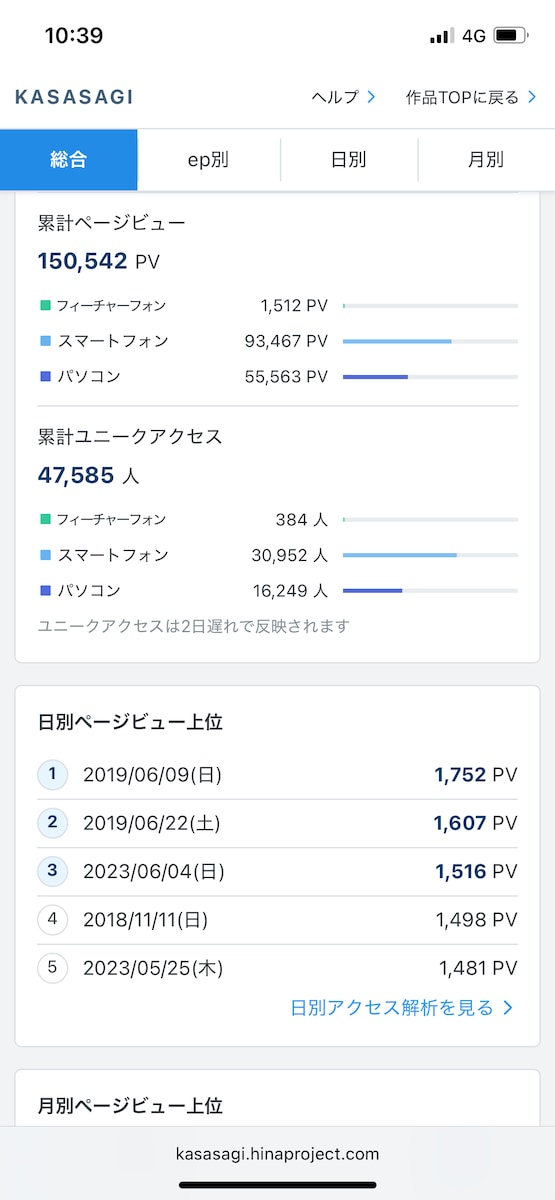This screenshot has width=555, height=1200.
Task: Click ユニークアクセスは2日遅れで反映されます note
Action: [x=194, y=626]
